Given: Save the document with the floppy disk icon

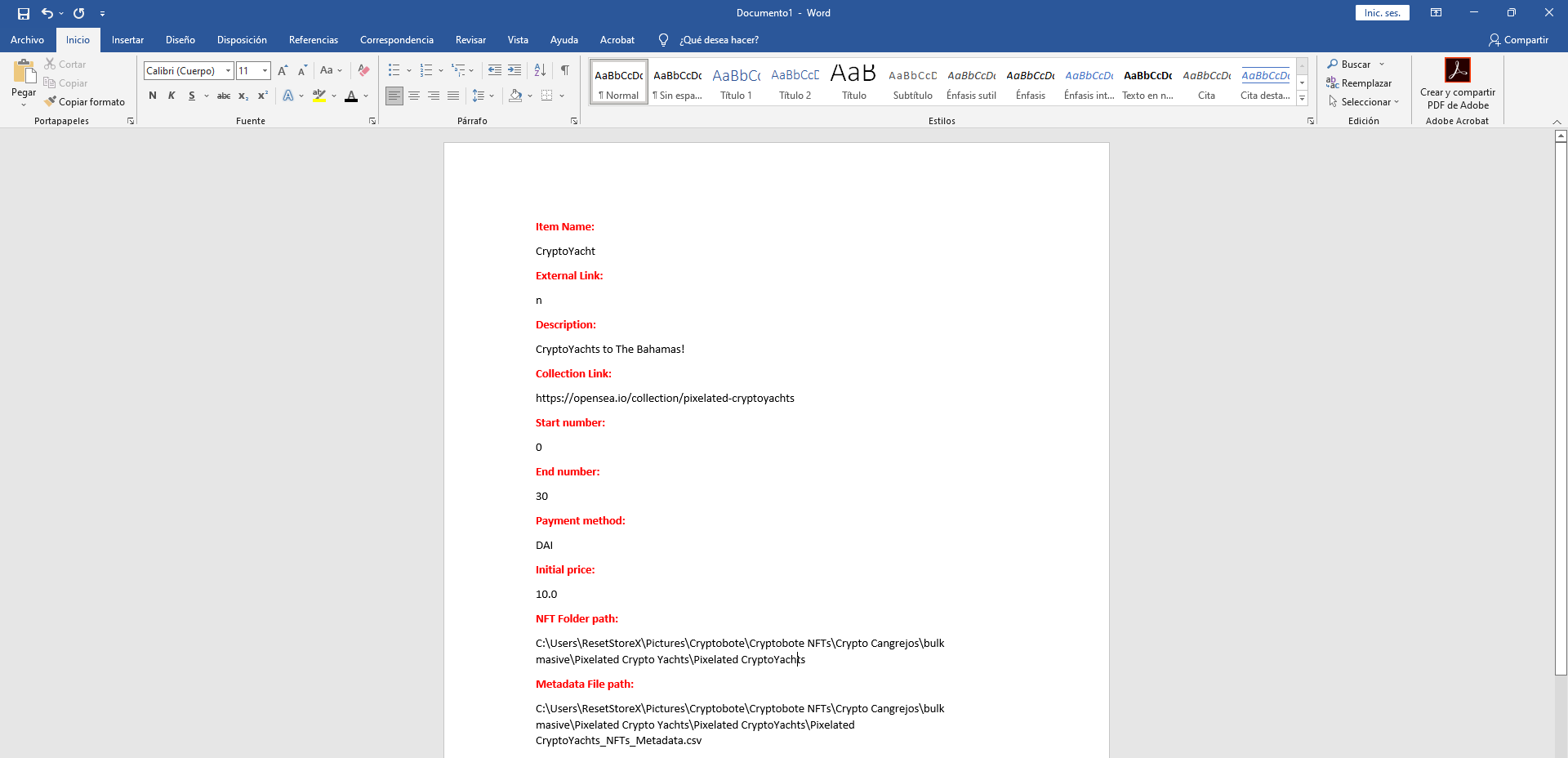Looking at the screenshot, I should (24, 13).
